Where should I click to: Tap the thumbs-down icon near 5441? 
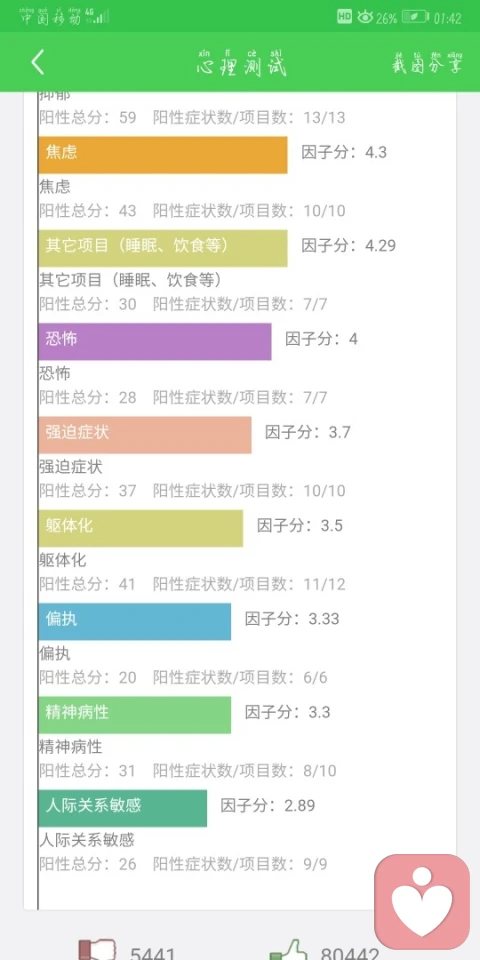coord(97,950)
